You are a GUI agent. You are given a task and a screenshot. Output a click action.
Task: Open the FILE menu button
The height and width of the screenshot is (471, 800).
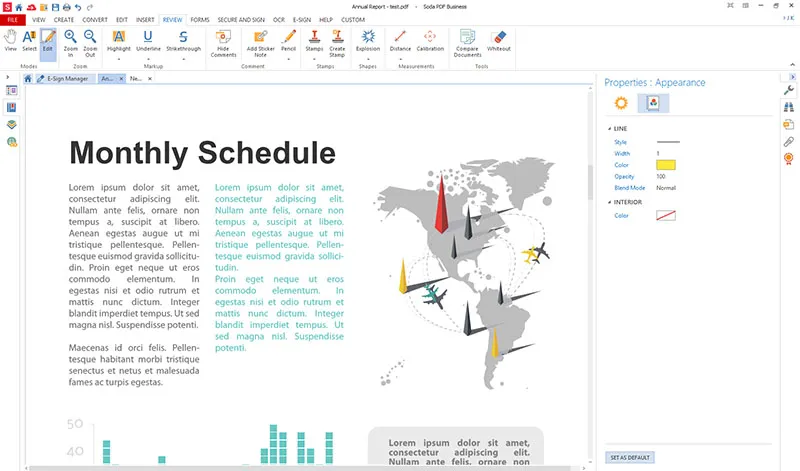[x=13, y=19]
